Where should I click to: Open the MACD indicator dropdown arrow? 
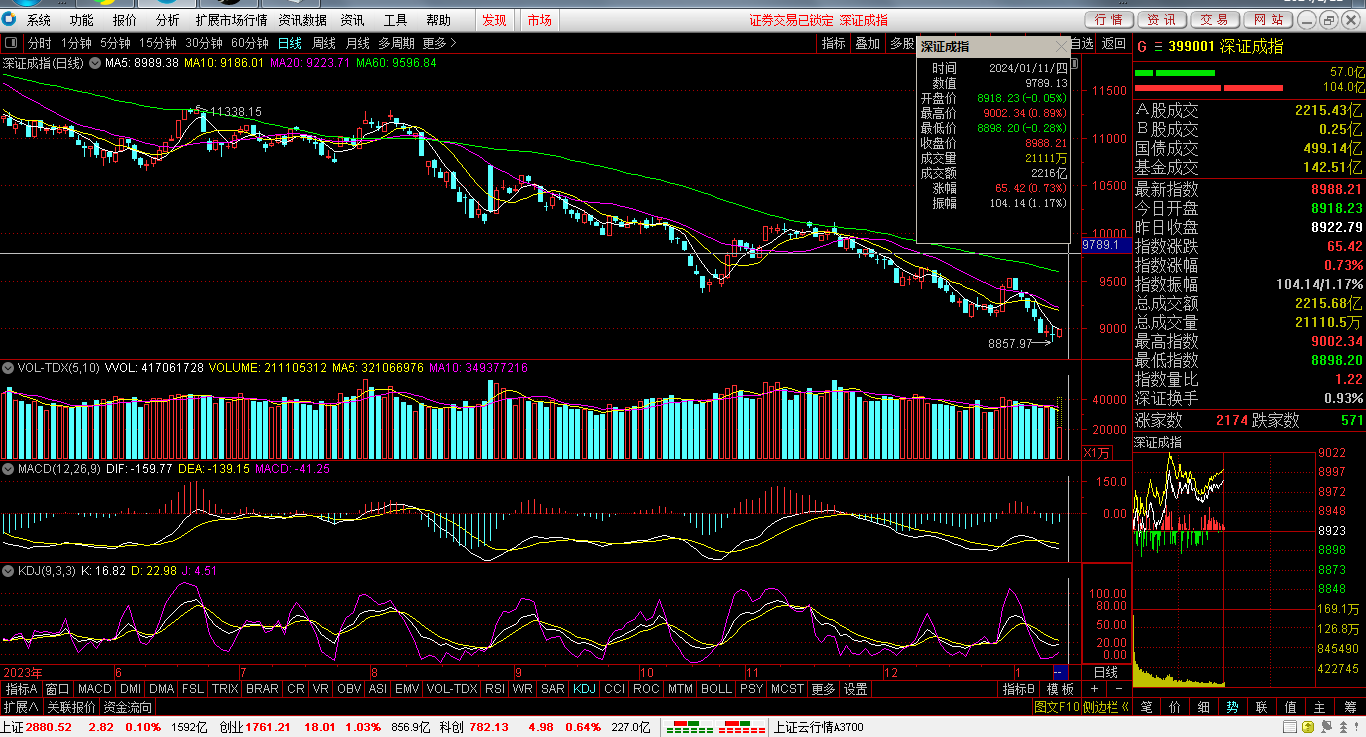(9, 468)
